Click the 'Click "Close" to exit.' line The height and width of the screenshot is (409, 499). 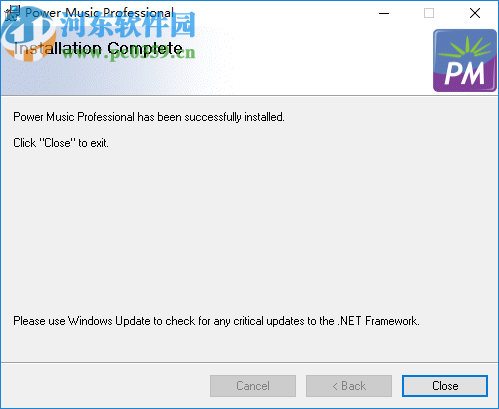point(61,143)
